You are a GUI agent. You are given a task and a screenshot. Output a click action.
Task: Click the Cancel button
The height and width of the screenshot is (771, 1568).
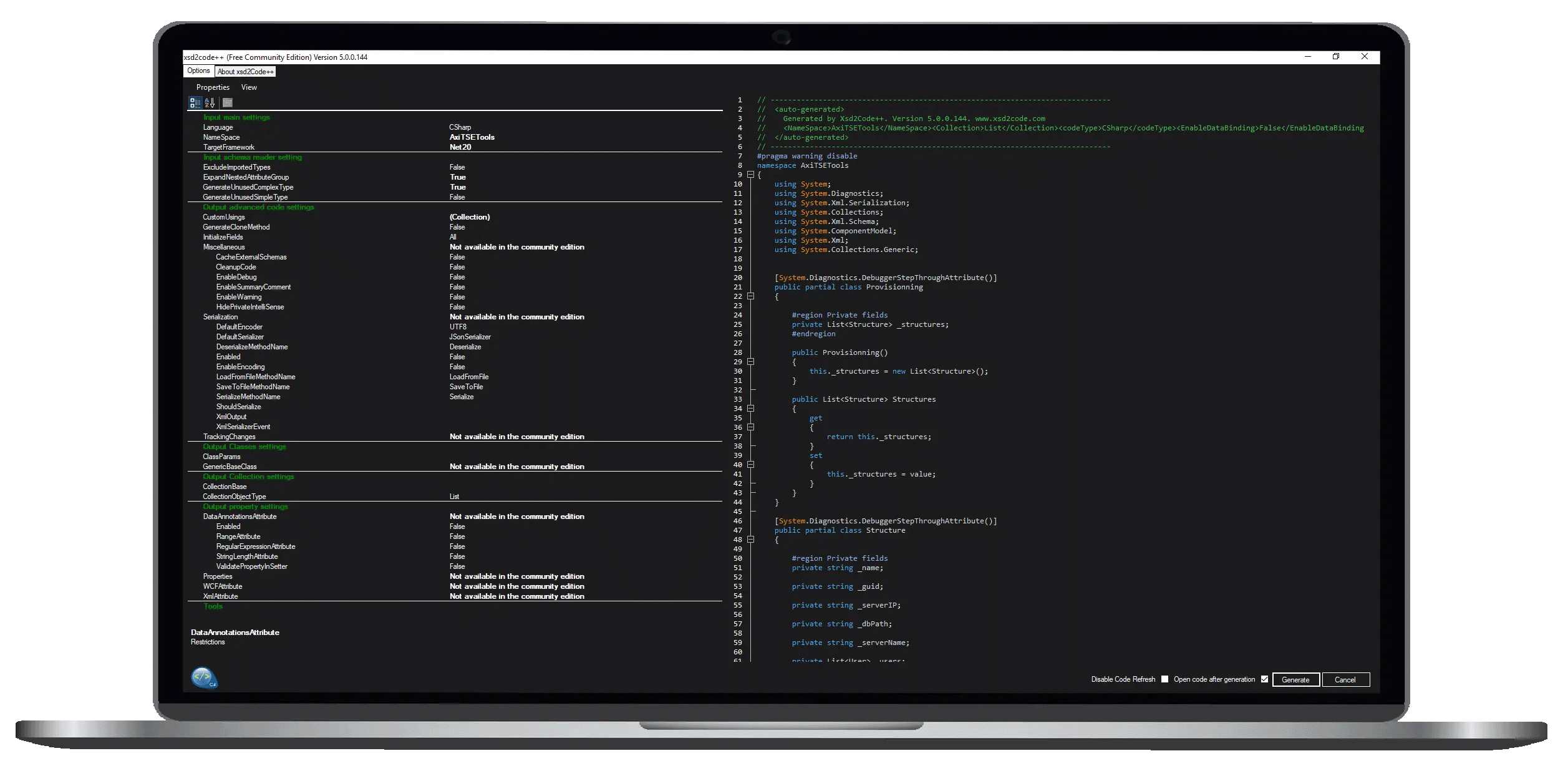(x=1345, y=679)
